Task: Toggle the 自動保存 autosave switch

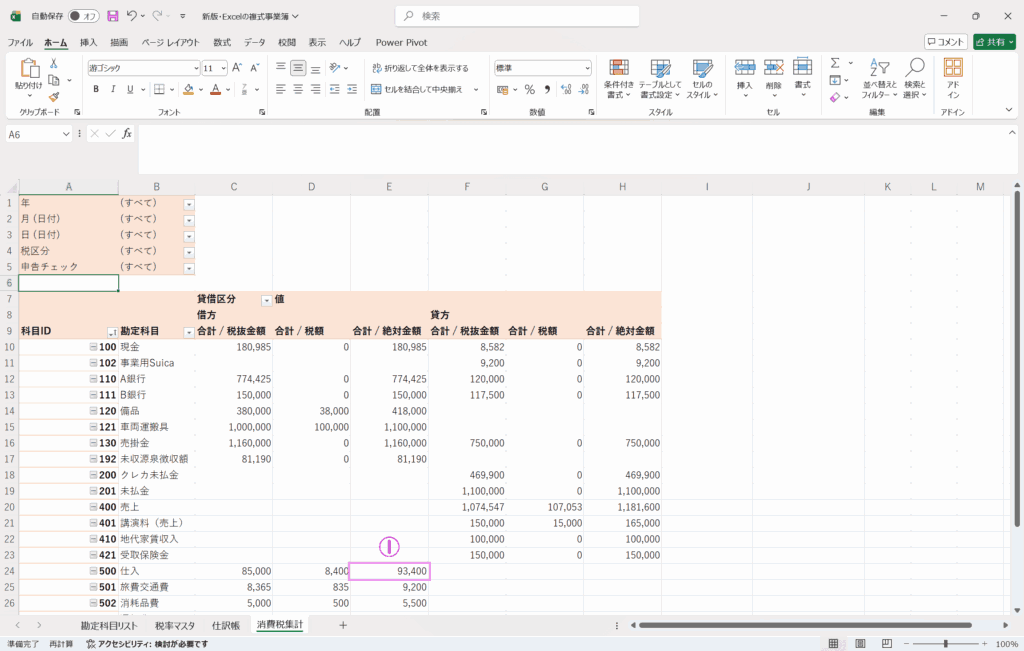Action: click(x=83, y=16)
